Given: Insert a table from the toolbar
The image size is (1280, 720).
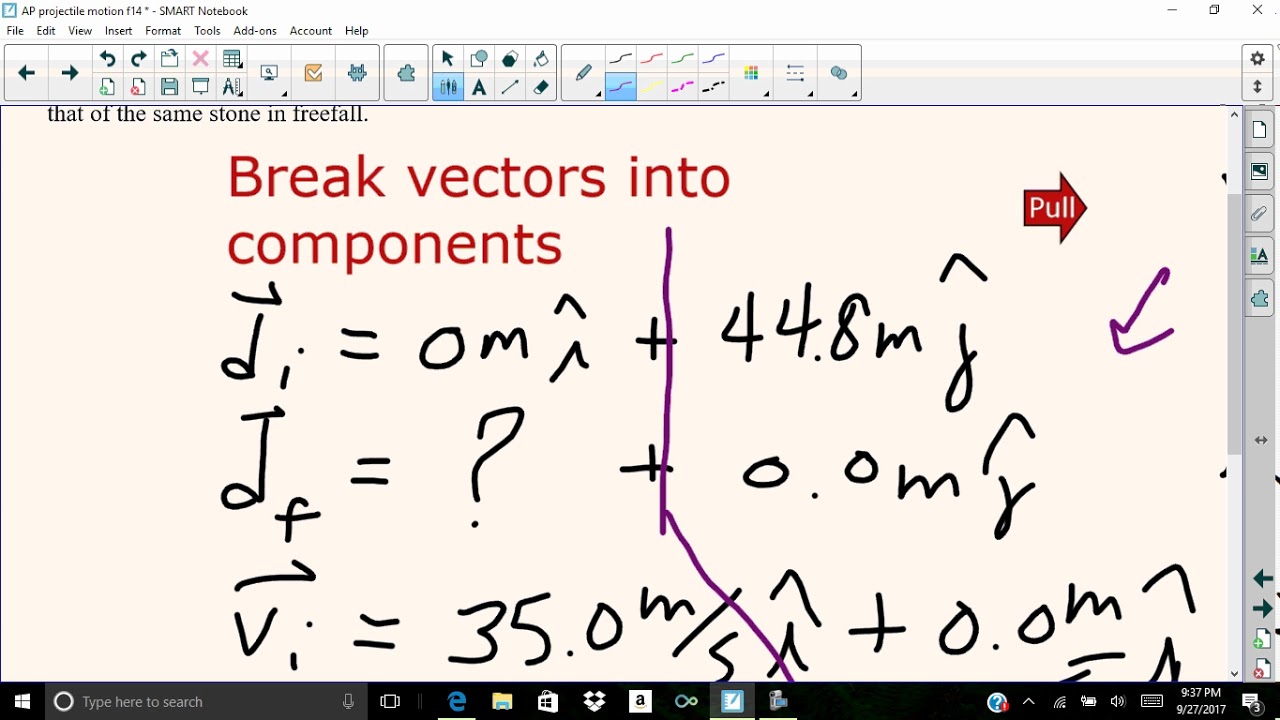Looking at the screenshot, I should (x=232, y=59).
